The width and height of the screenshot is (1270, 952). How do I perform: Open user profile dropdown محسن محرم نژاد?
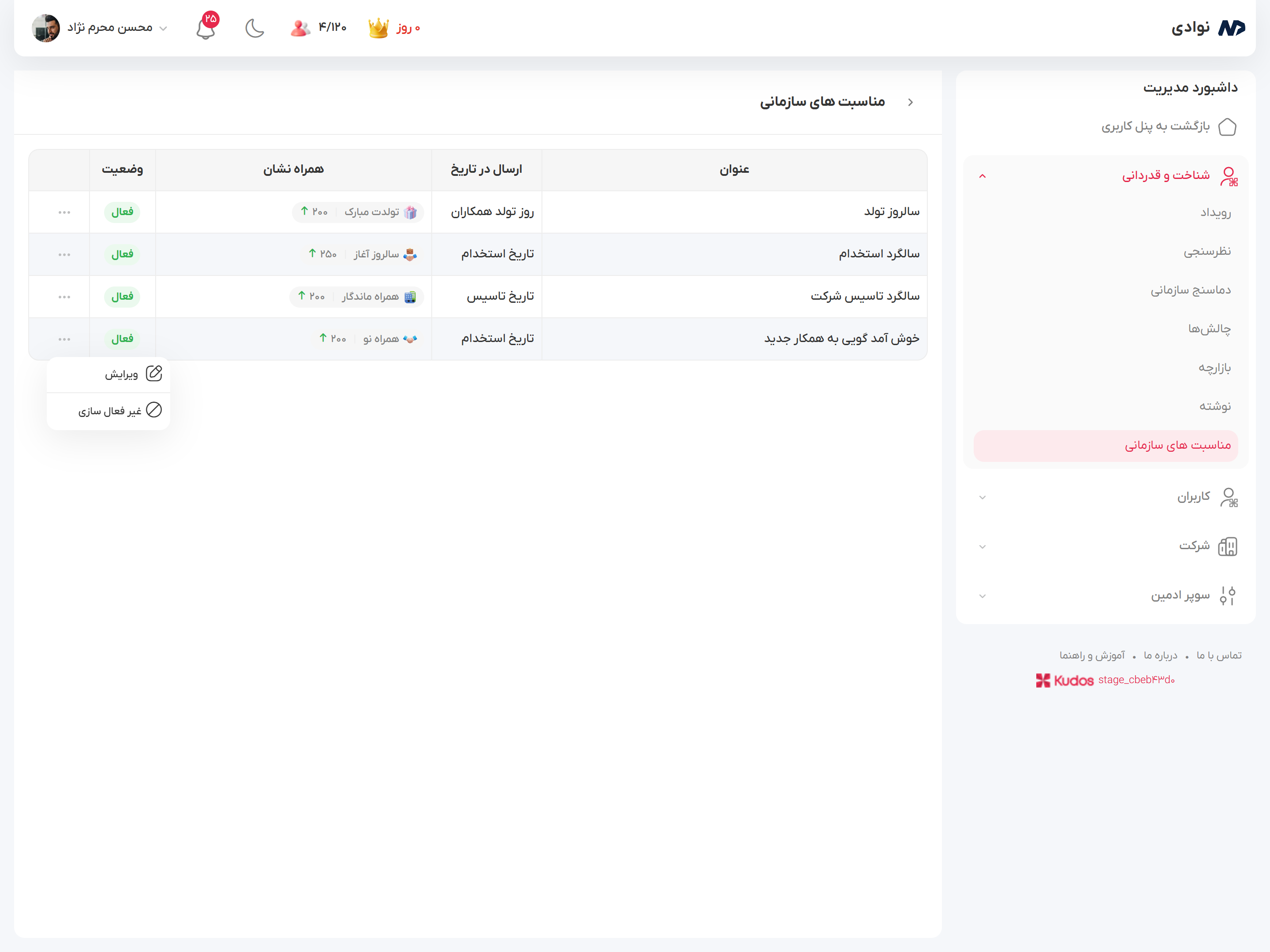pos(109,27)
